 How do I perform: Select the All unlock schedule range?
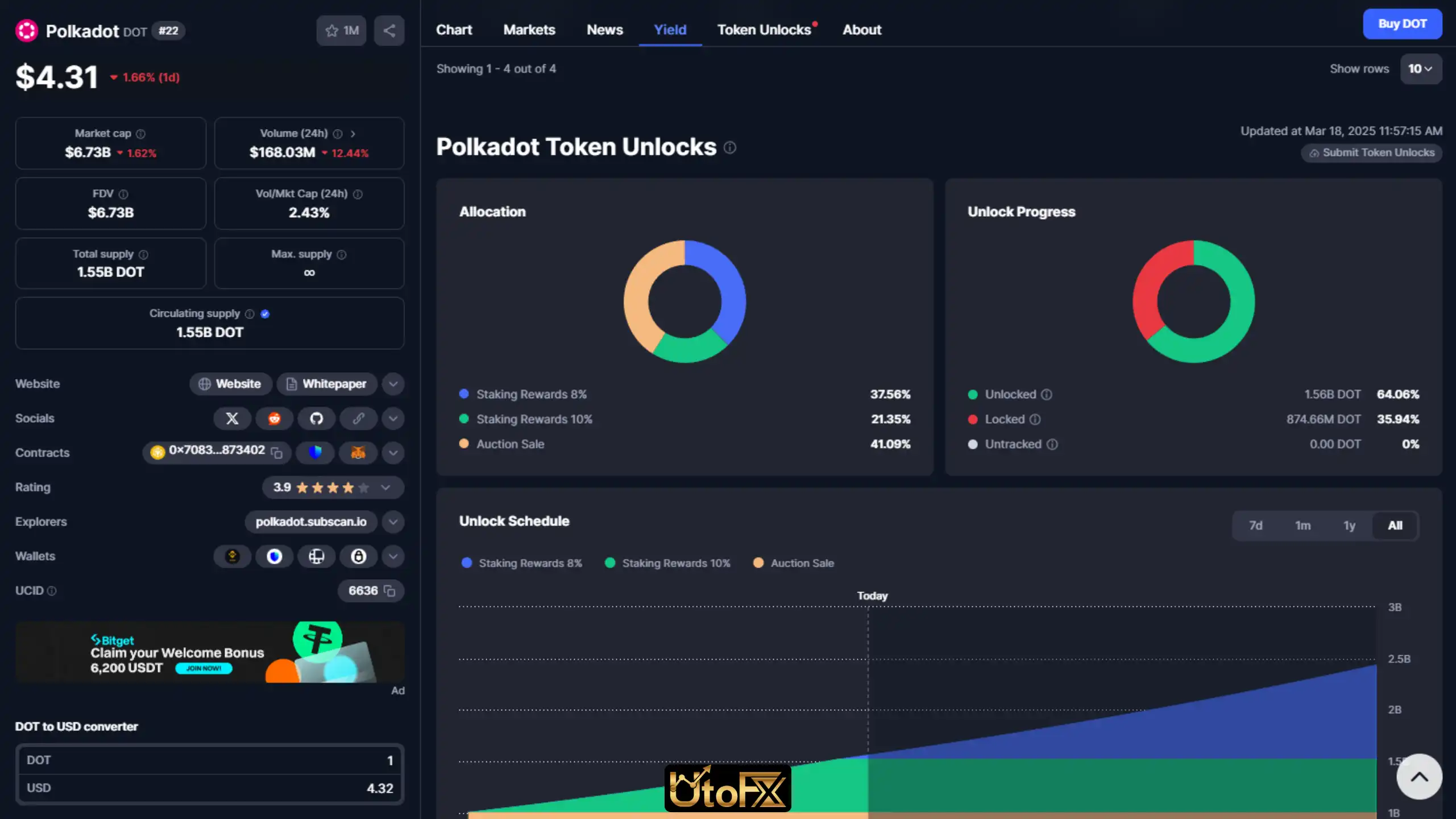click(x=1395, y=526)
